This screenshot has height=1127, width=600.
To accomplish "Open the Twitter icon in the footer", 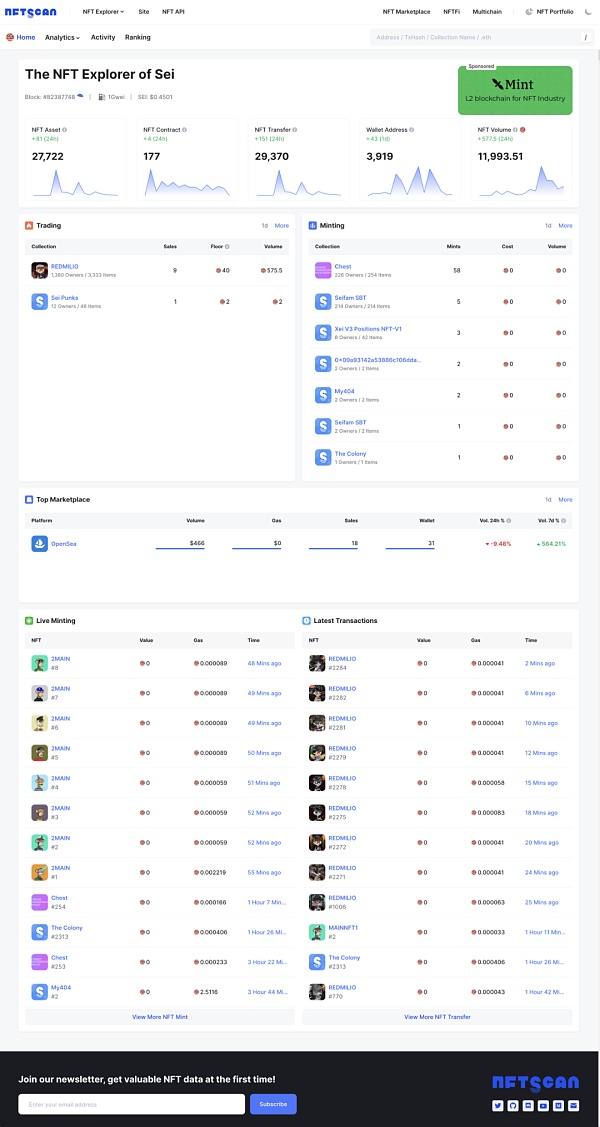I will point(497,1105).
